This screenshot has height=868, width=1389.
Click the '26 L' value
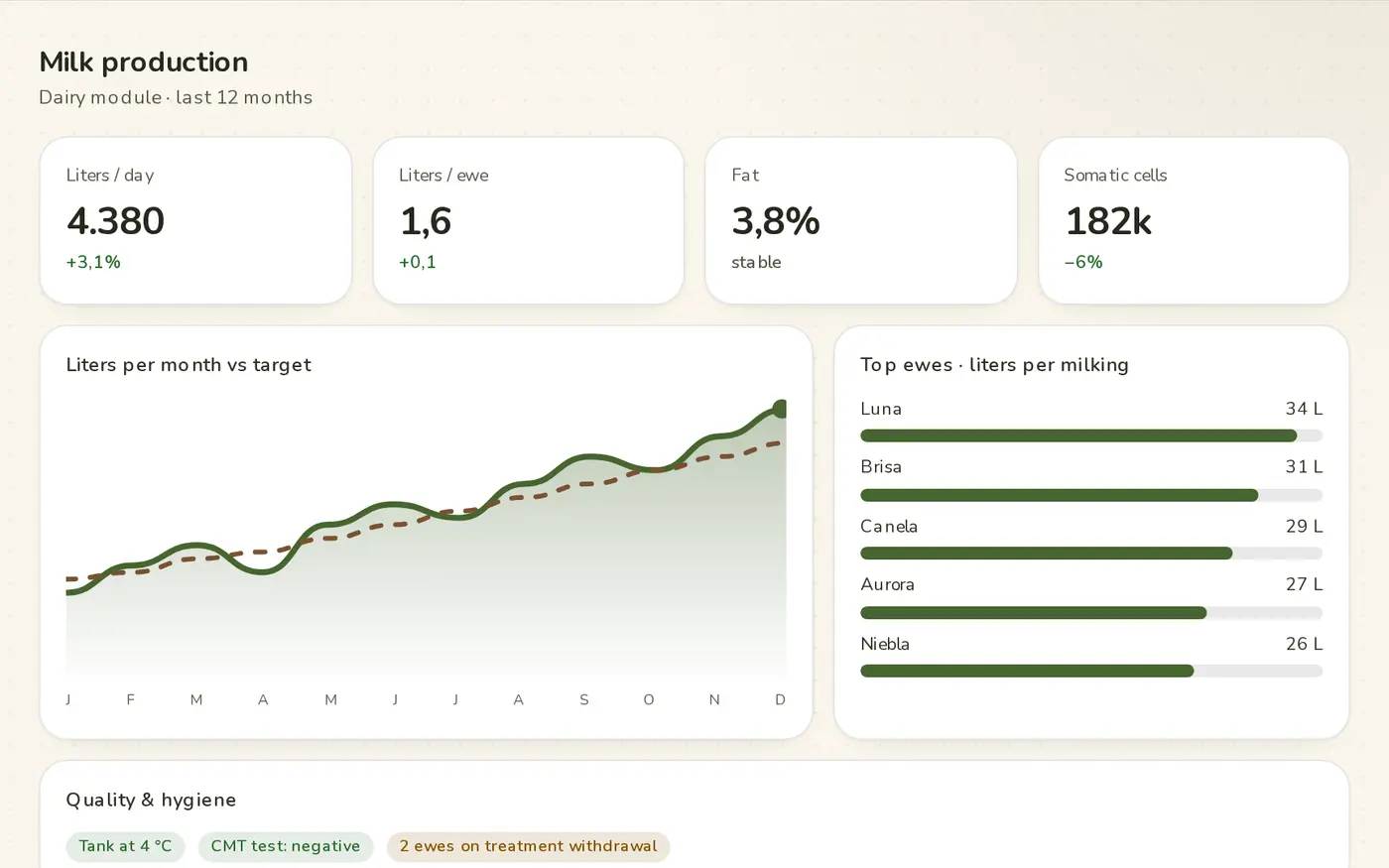(x=1304, y=644)
